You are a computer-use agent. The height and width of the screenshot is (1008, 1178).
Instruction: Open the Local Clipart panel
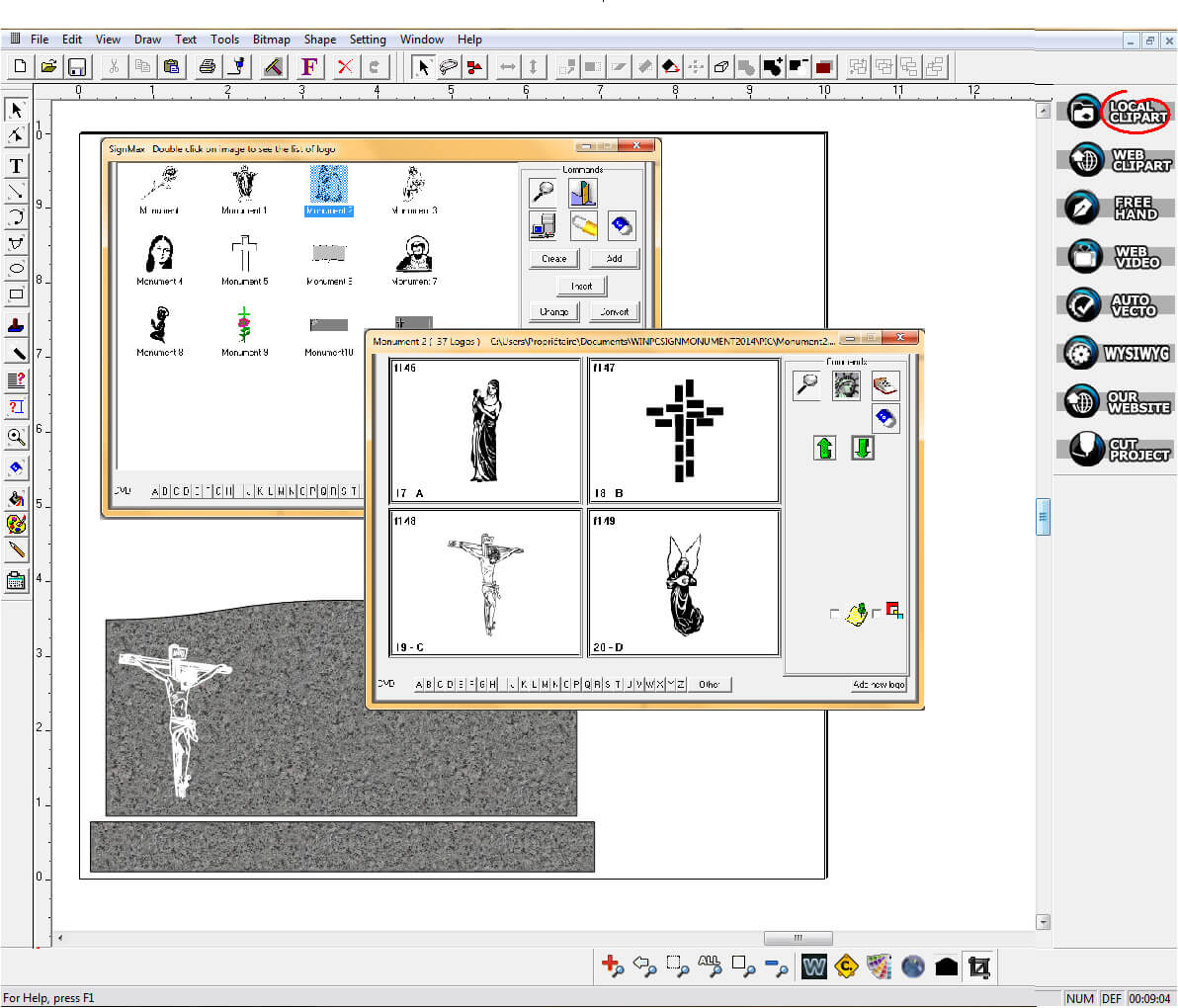point(1117,111)
